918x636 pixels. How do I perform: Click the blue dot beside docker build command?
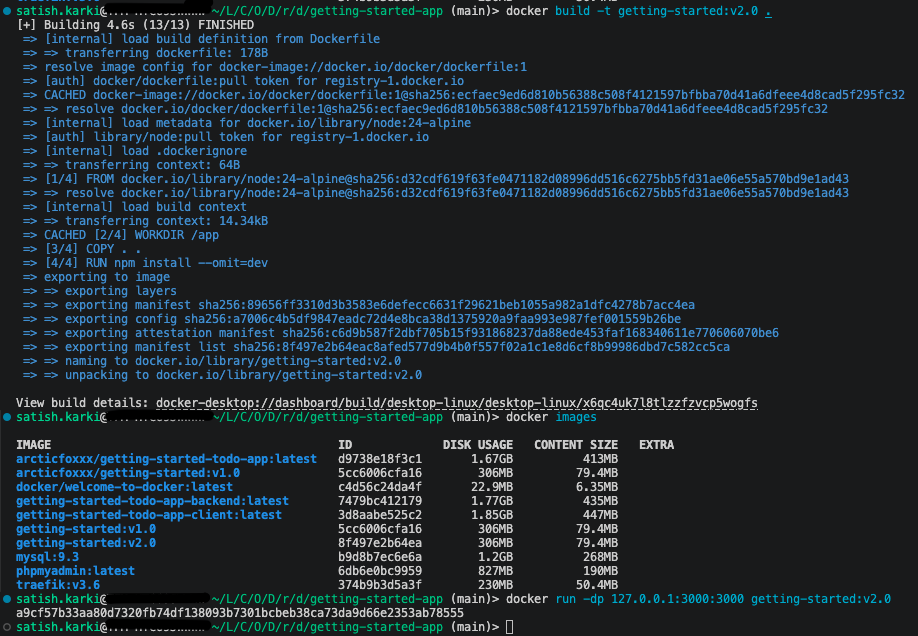point(7,11)
